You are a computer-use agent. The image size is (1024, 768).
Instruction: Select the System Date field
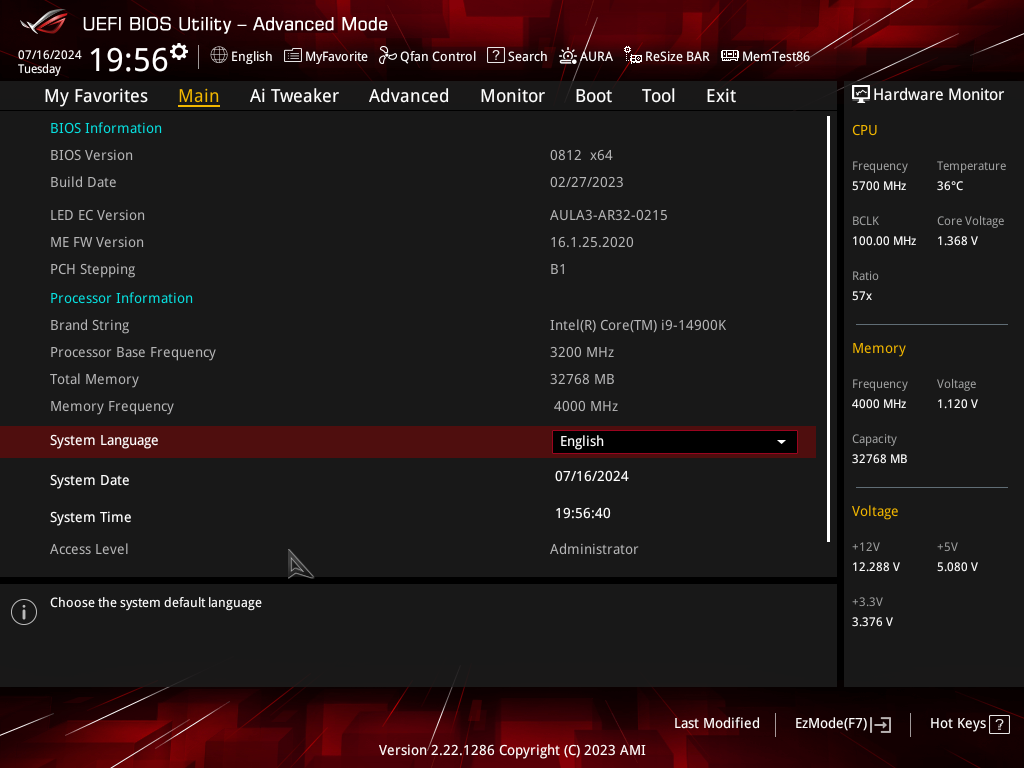[592, 477]
